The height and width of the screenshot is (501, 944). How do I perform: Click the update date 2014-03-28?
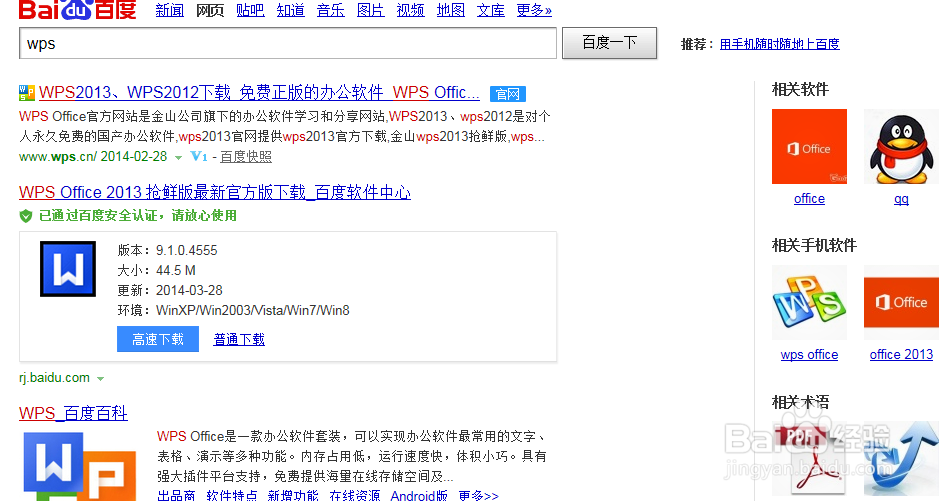(189, 290)
